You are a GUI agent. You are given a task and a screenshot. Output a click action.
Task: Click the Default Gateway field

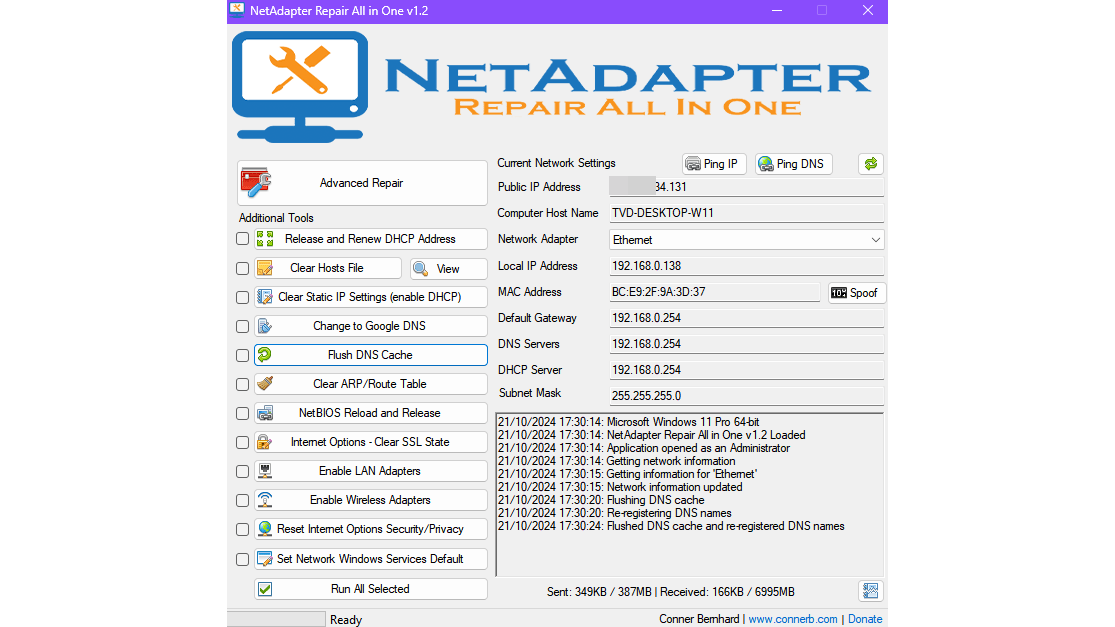[x=747, y=318]
